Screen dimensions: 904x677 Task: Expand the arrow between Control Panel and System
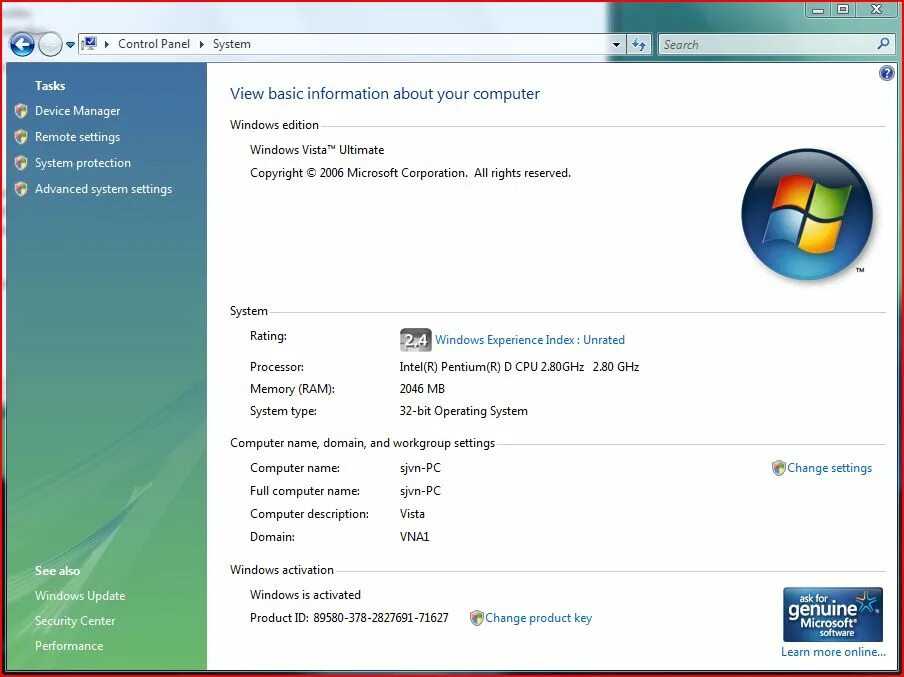[202, 44]
